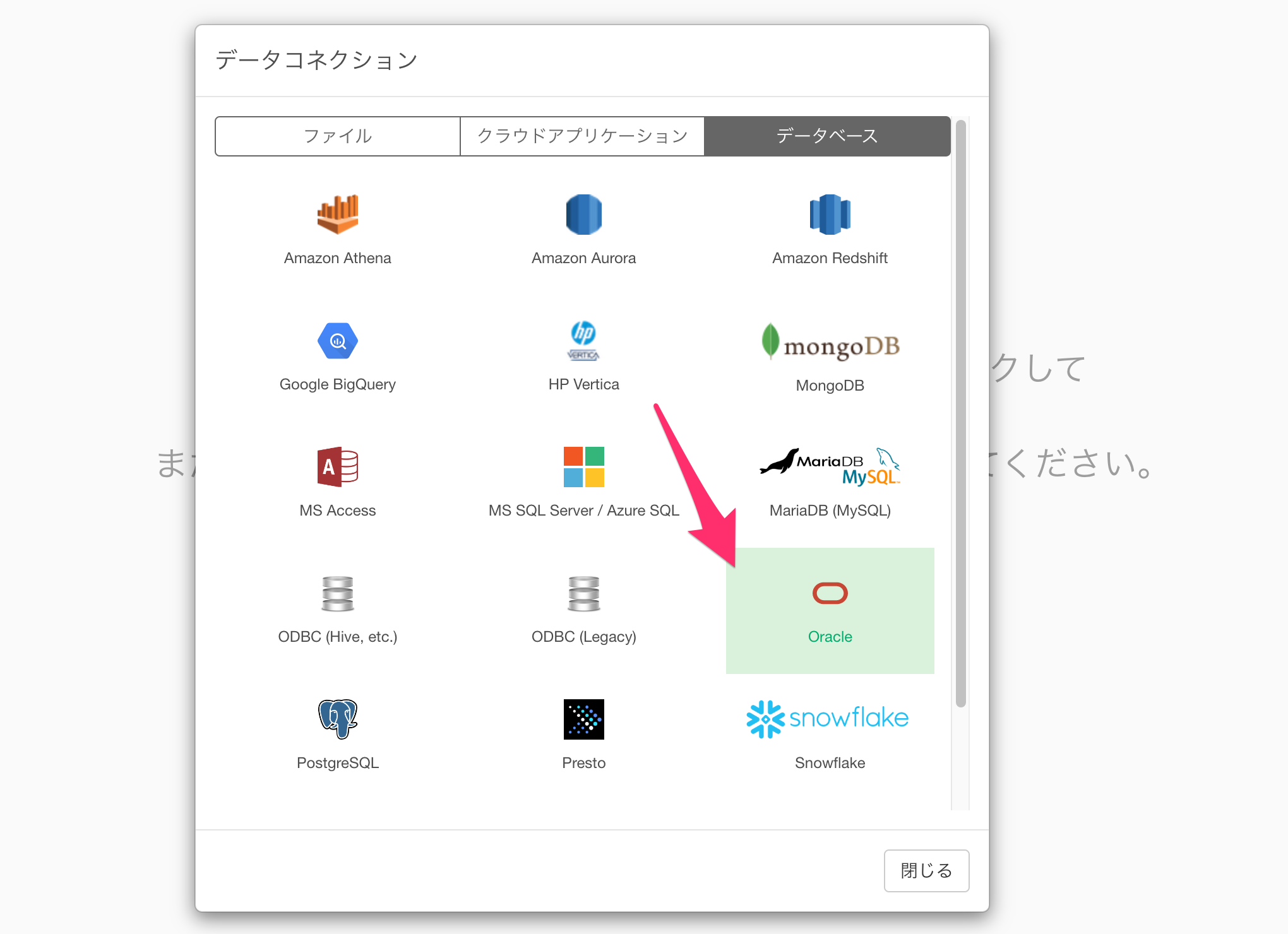Click the Amazon Athena label
1288x934 pixels.
[338, 258]
